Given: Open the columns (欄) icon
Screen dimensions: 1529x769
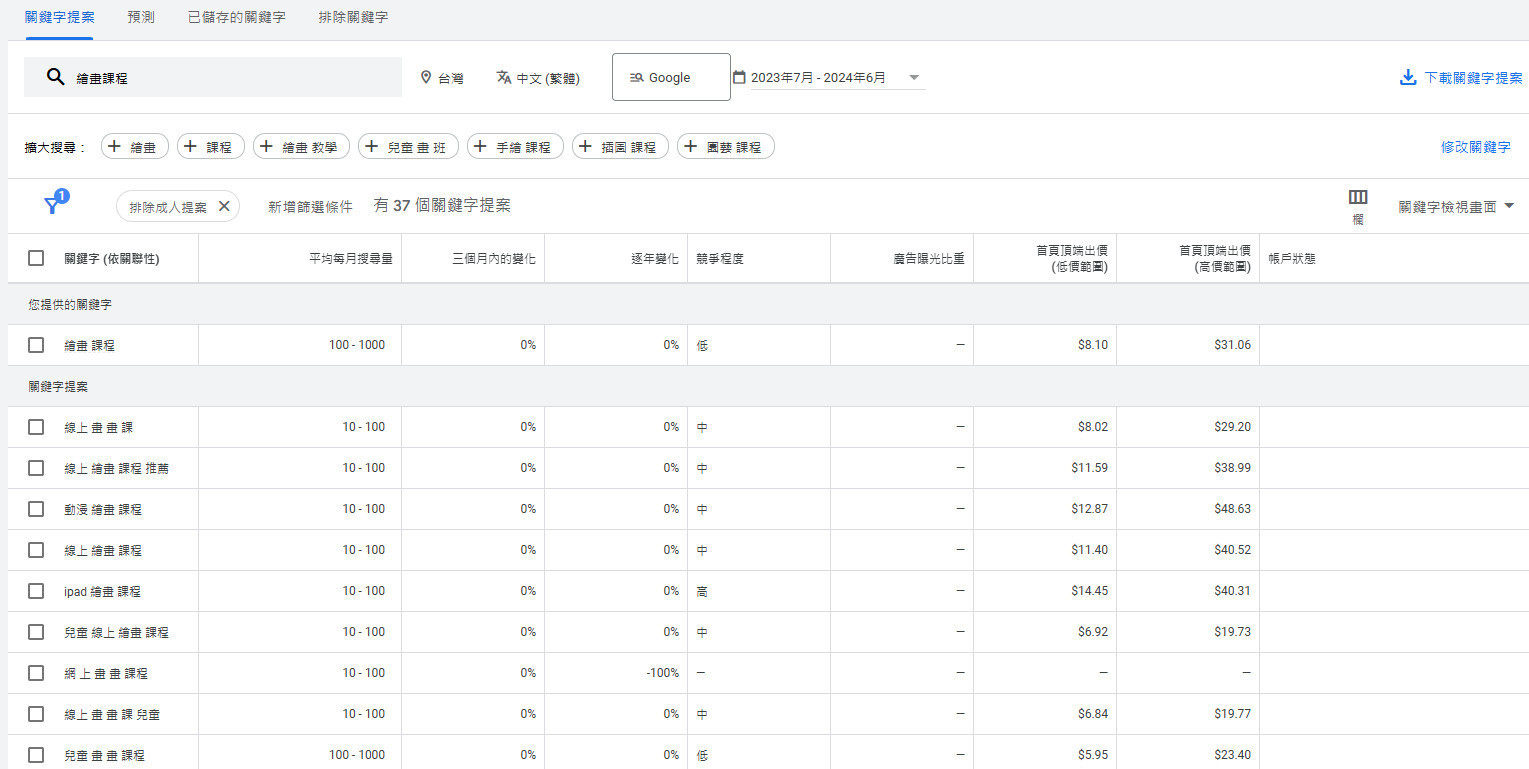Looking at the screenshot, I should click(1358, 197).
